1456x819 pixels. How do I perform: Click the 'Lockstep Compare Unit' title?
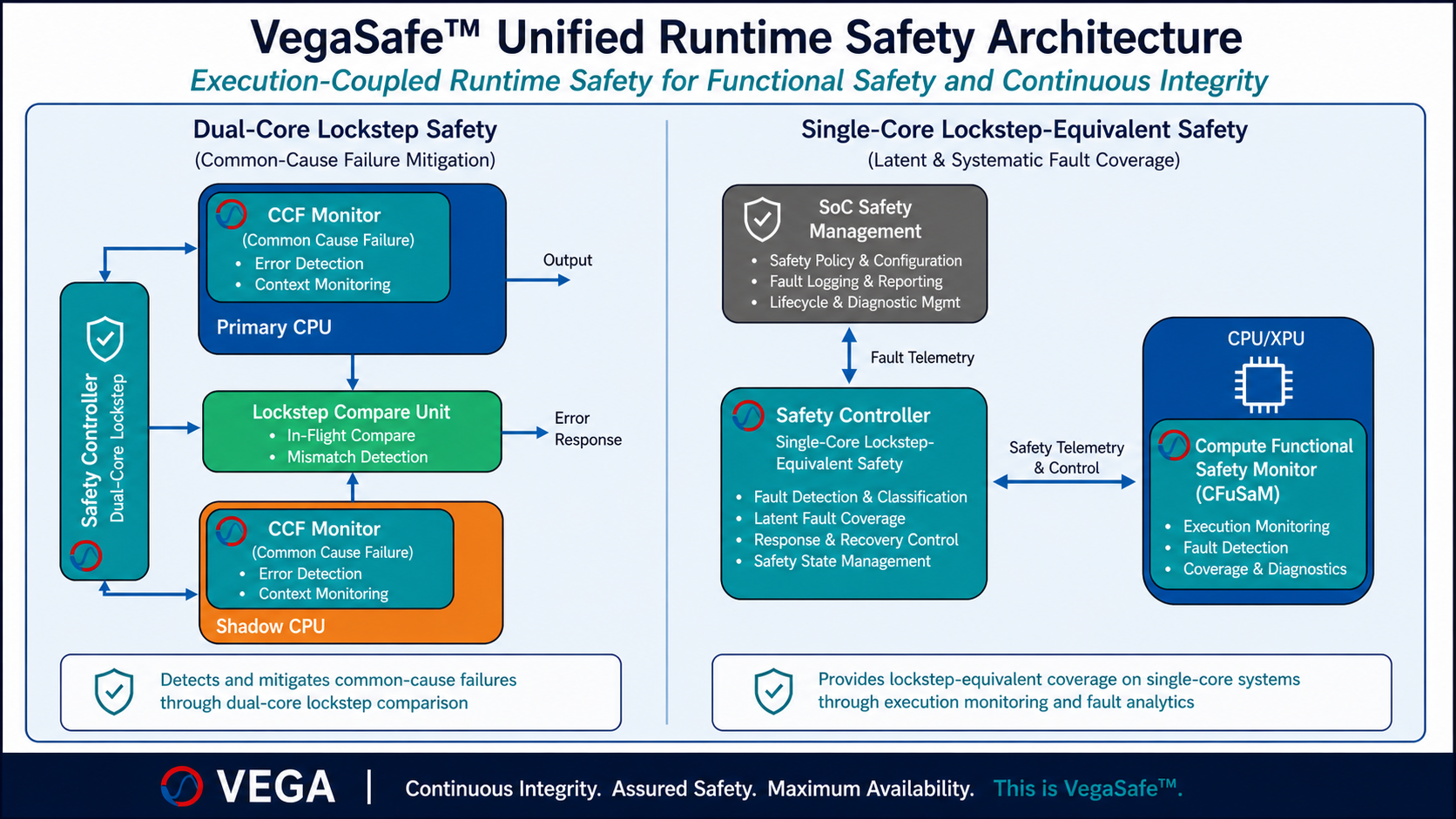point(351,412)
